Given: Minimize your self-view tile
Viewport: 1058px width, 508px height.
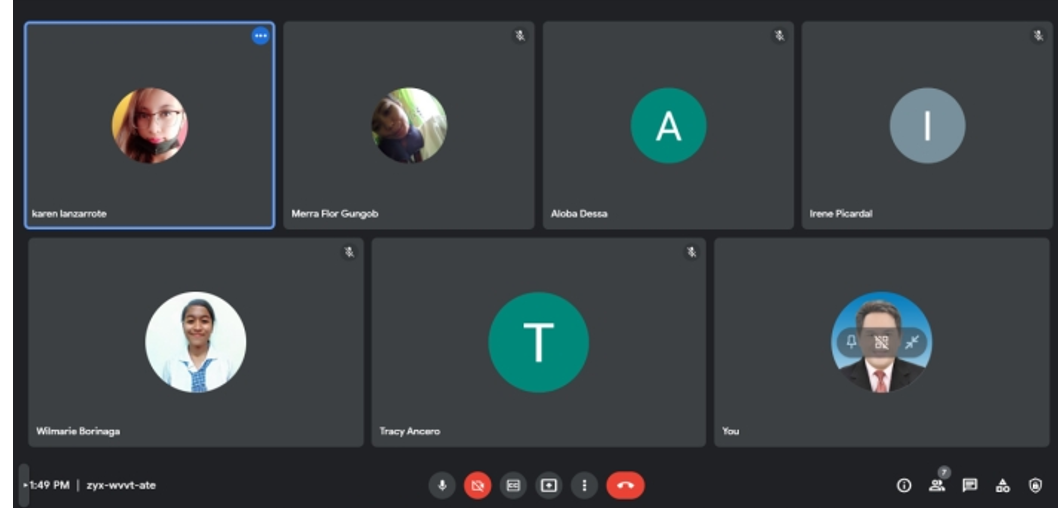Looking at the screenshot, I should pyautogui.click(x=912, y=342).
